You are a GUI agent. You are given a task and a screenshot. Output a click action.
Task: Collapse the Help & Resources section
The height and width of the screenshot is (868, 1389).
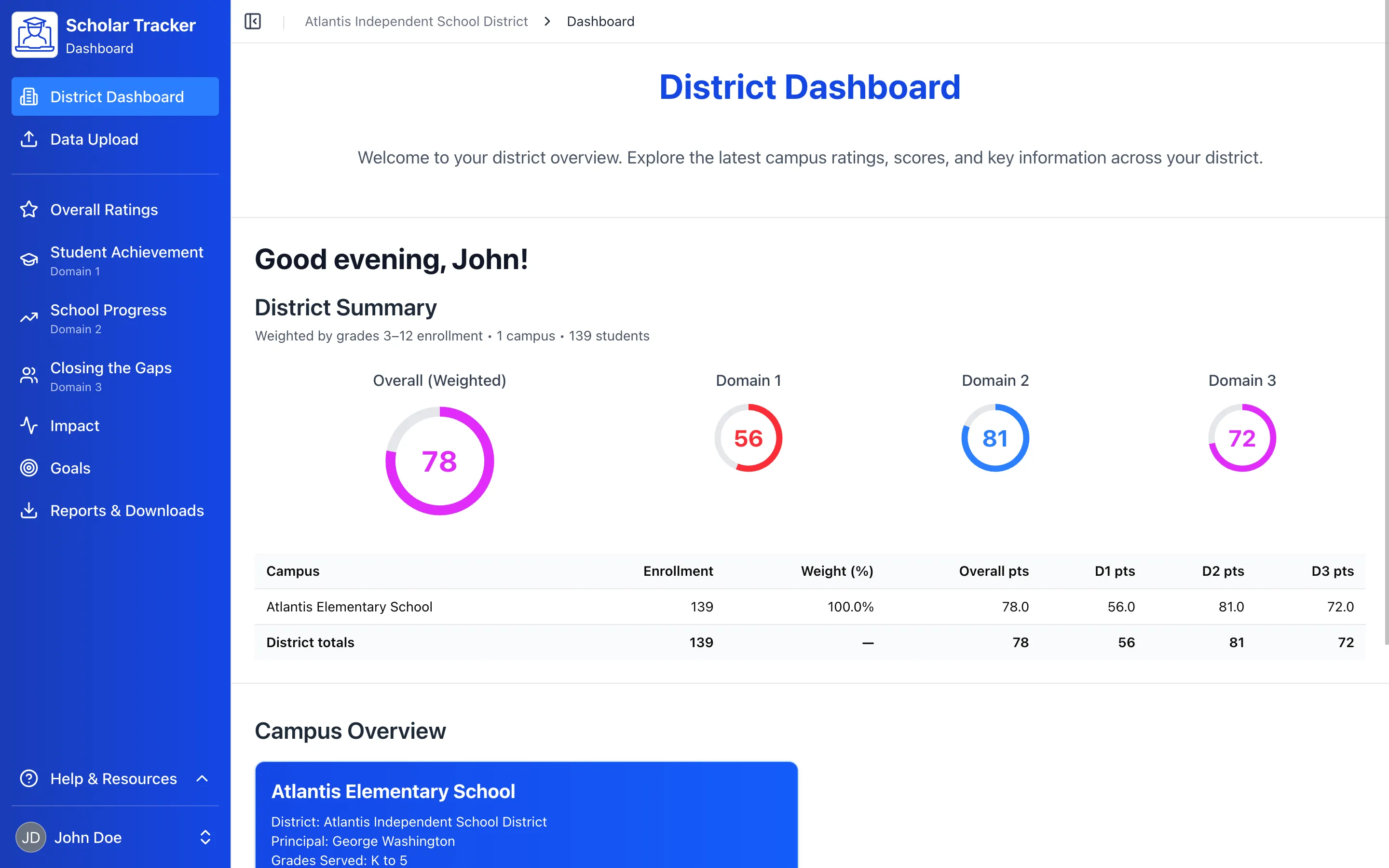[x=204, y=778]
